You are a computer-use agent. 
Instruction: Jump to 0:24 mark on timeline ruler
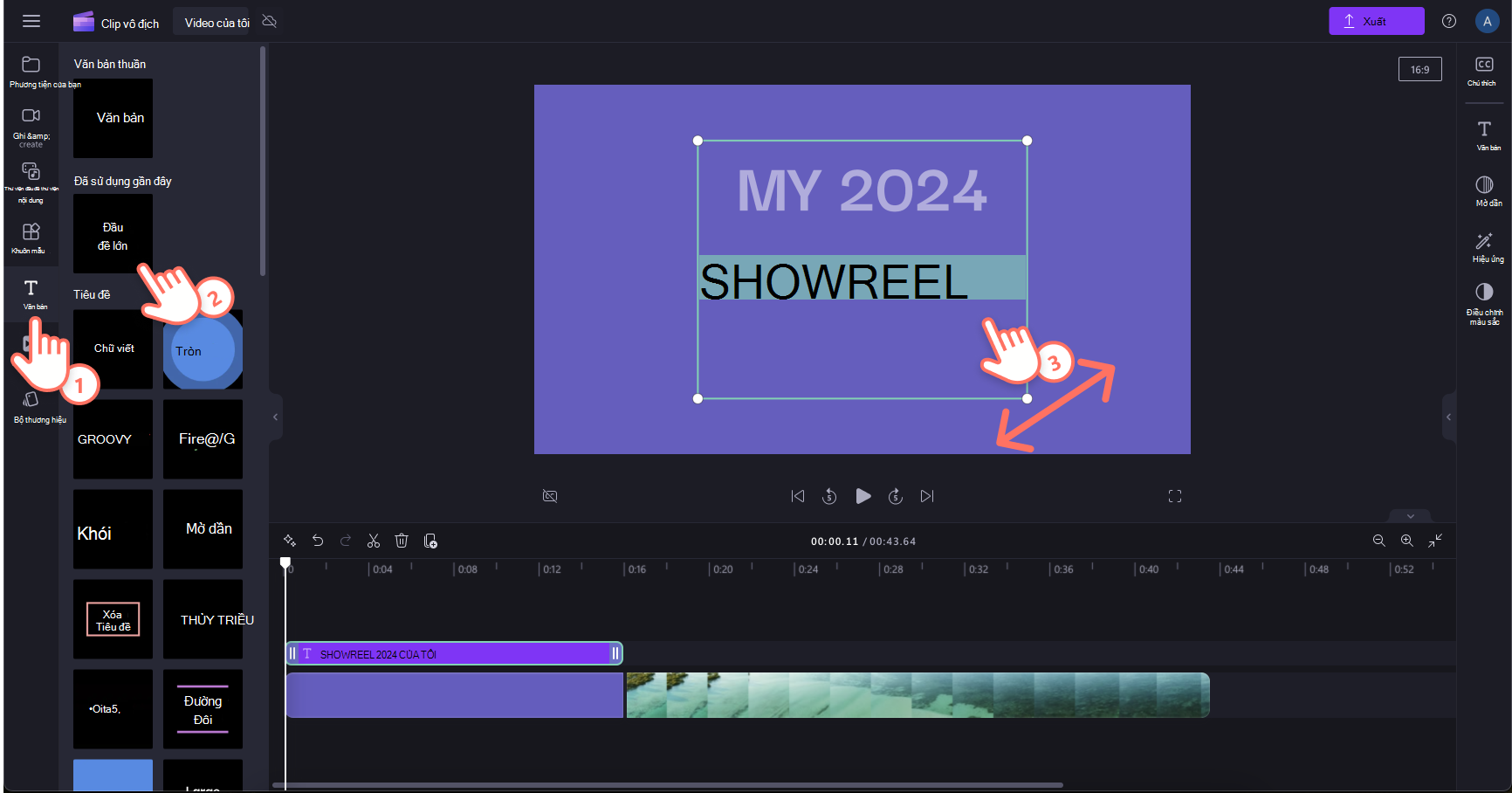pos(808,569)
